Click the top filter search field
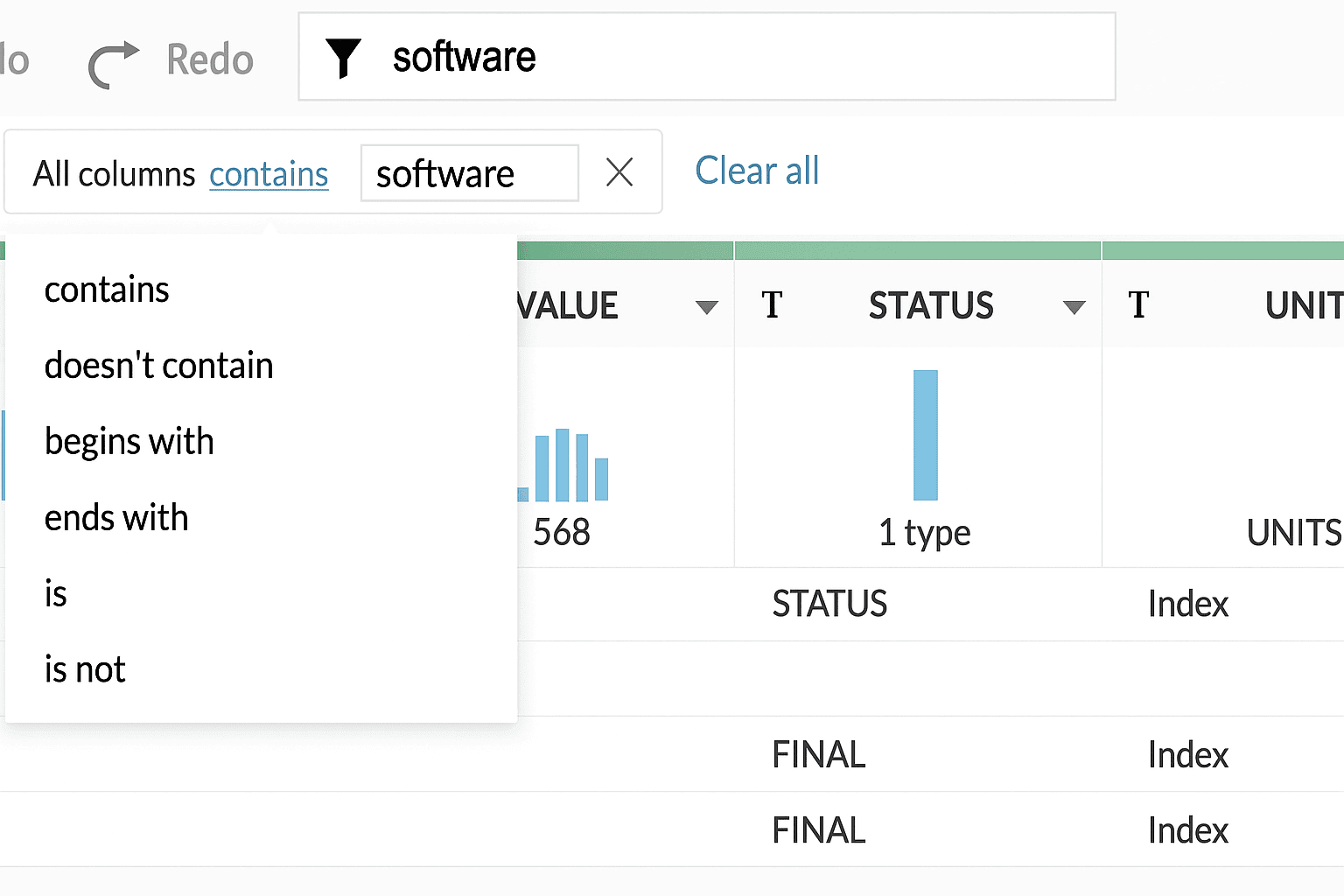Screen dimensions: 1344x896 pyautogui.click(x=744, y=58)
